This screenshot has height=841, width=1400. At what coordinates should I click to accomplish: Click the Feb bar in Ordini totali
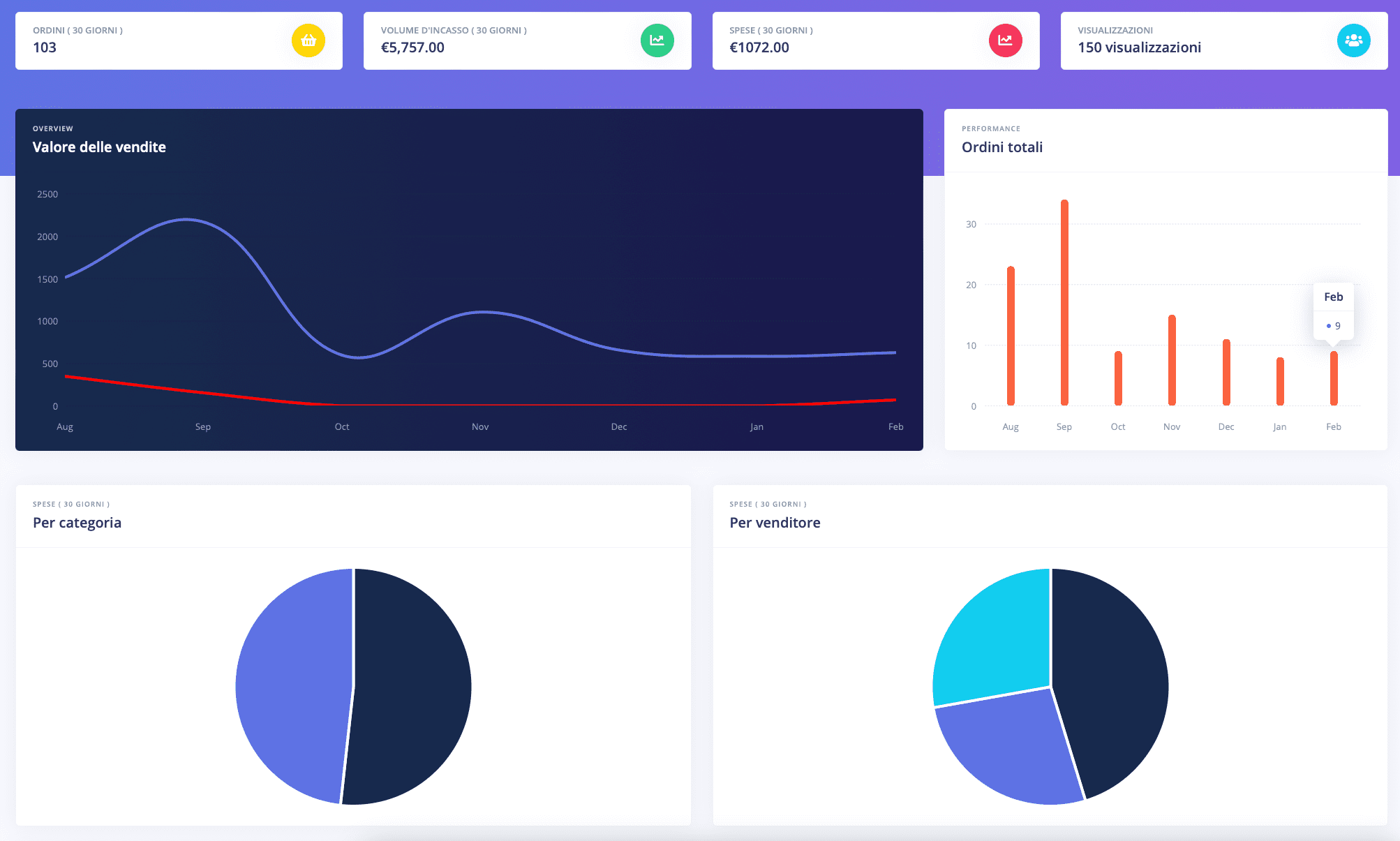1334,378
